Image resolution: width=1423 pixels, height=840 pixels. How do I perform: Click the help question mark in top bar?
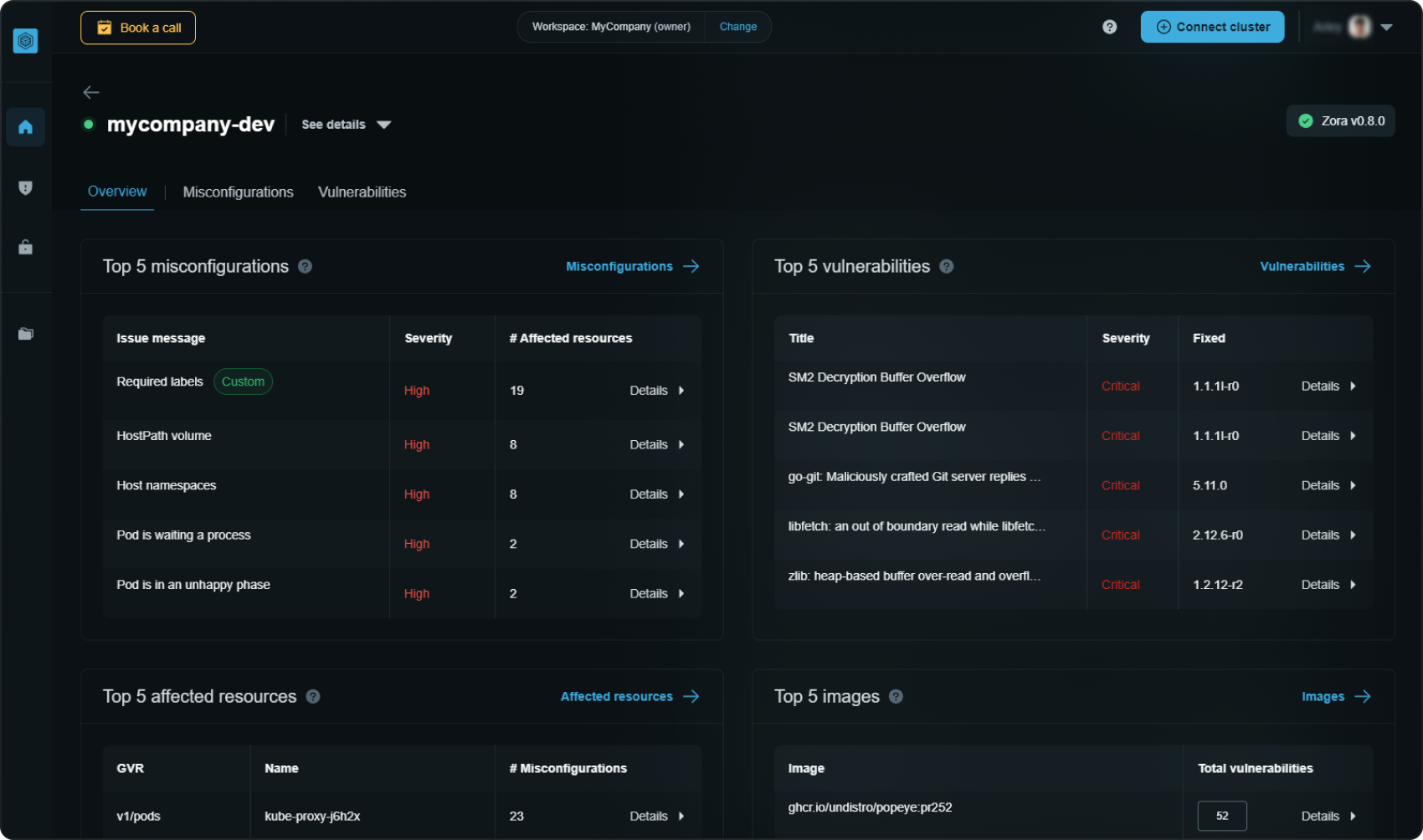click(x=1109, y=27)
